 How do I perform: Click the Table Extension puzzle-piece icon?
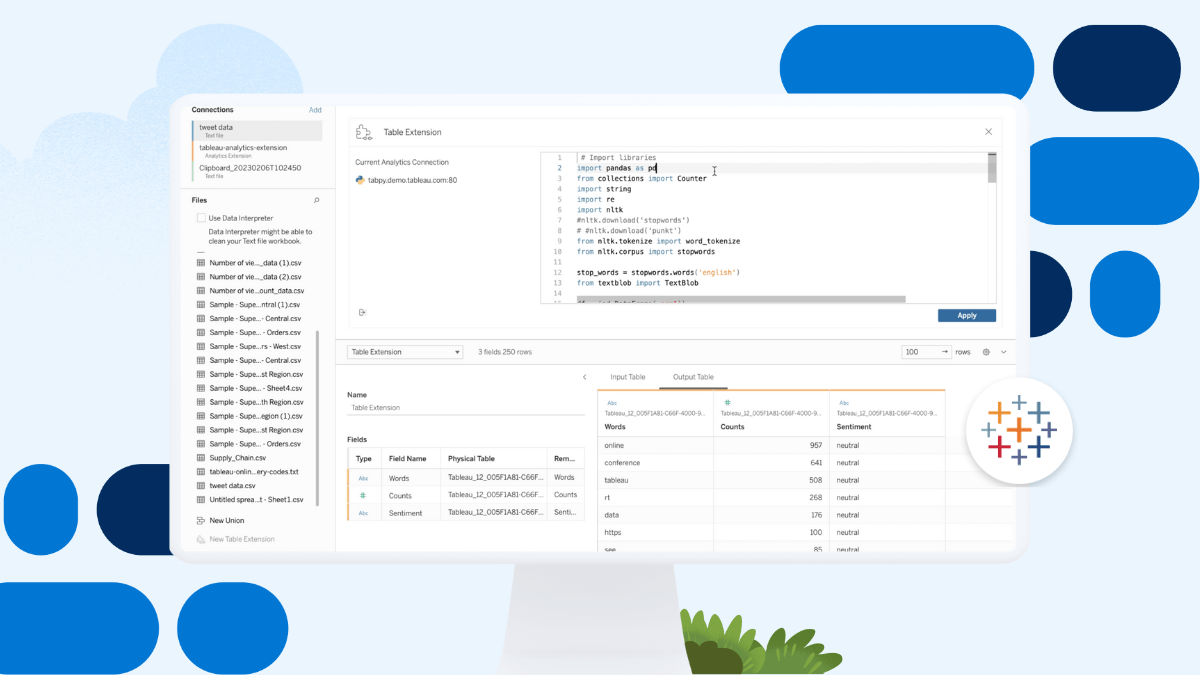tap(365, 132)
